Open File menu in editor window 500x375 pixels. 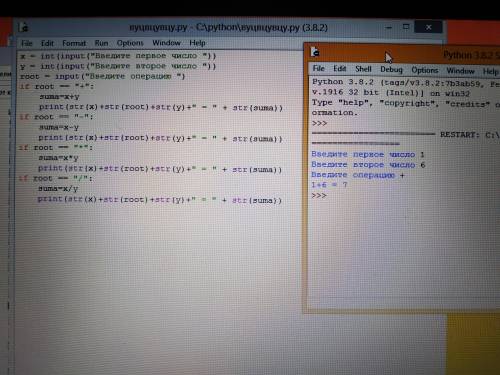tap(27, 43)
